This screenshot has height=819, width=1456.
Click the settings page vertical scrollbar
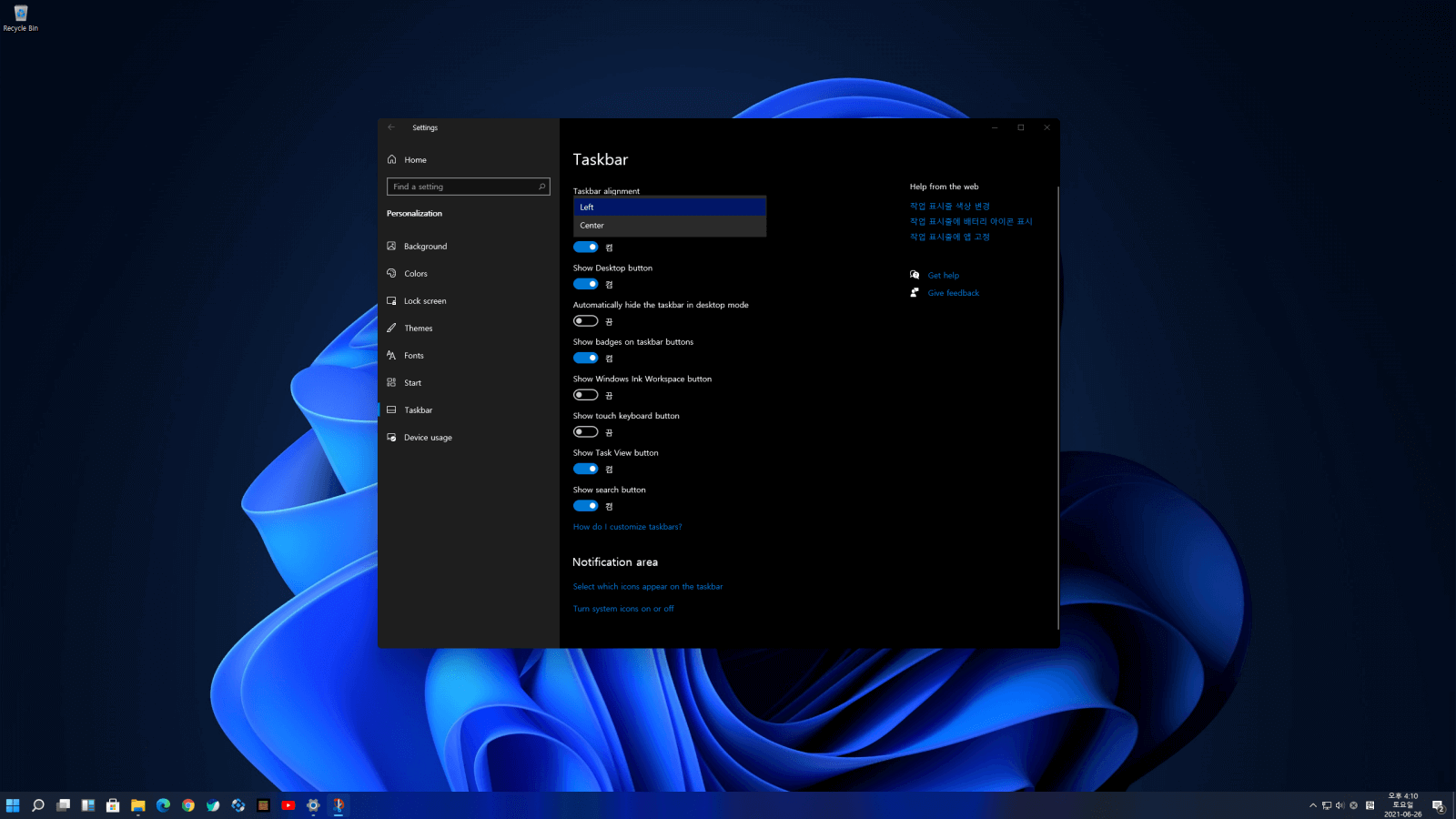coord(1057,408)
